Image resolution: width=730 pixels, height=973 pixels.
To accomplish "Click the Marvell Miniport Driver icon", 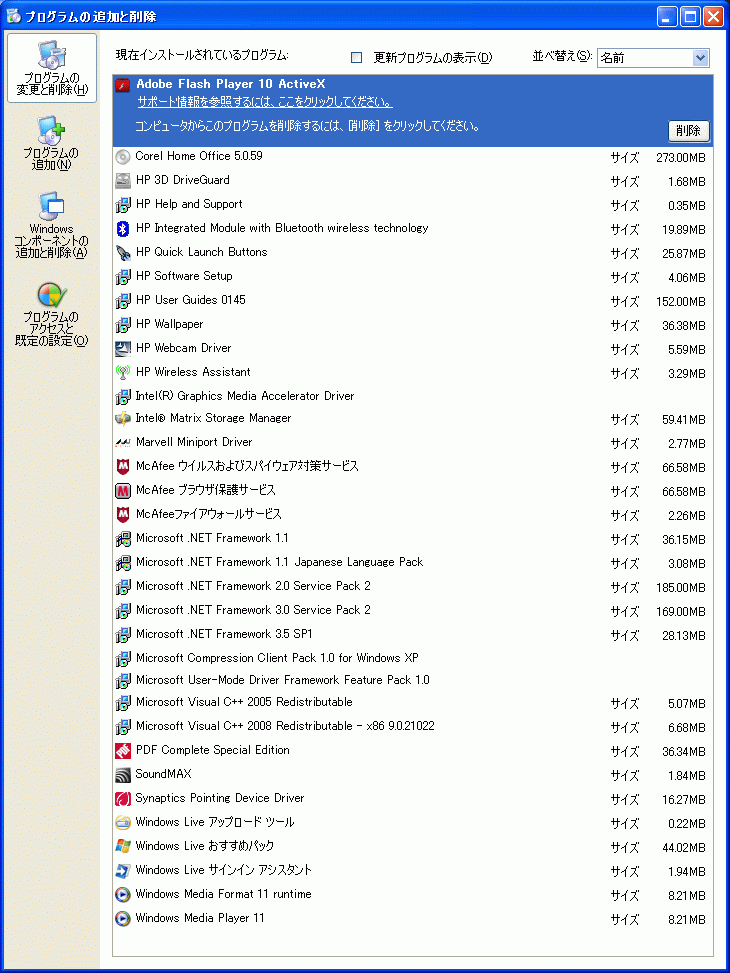I will (x=123, y=442).
